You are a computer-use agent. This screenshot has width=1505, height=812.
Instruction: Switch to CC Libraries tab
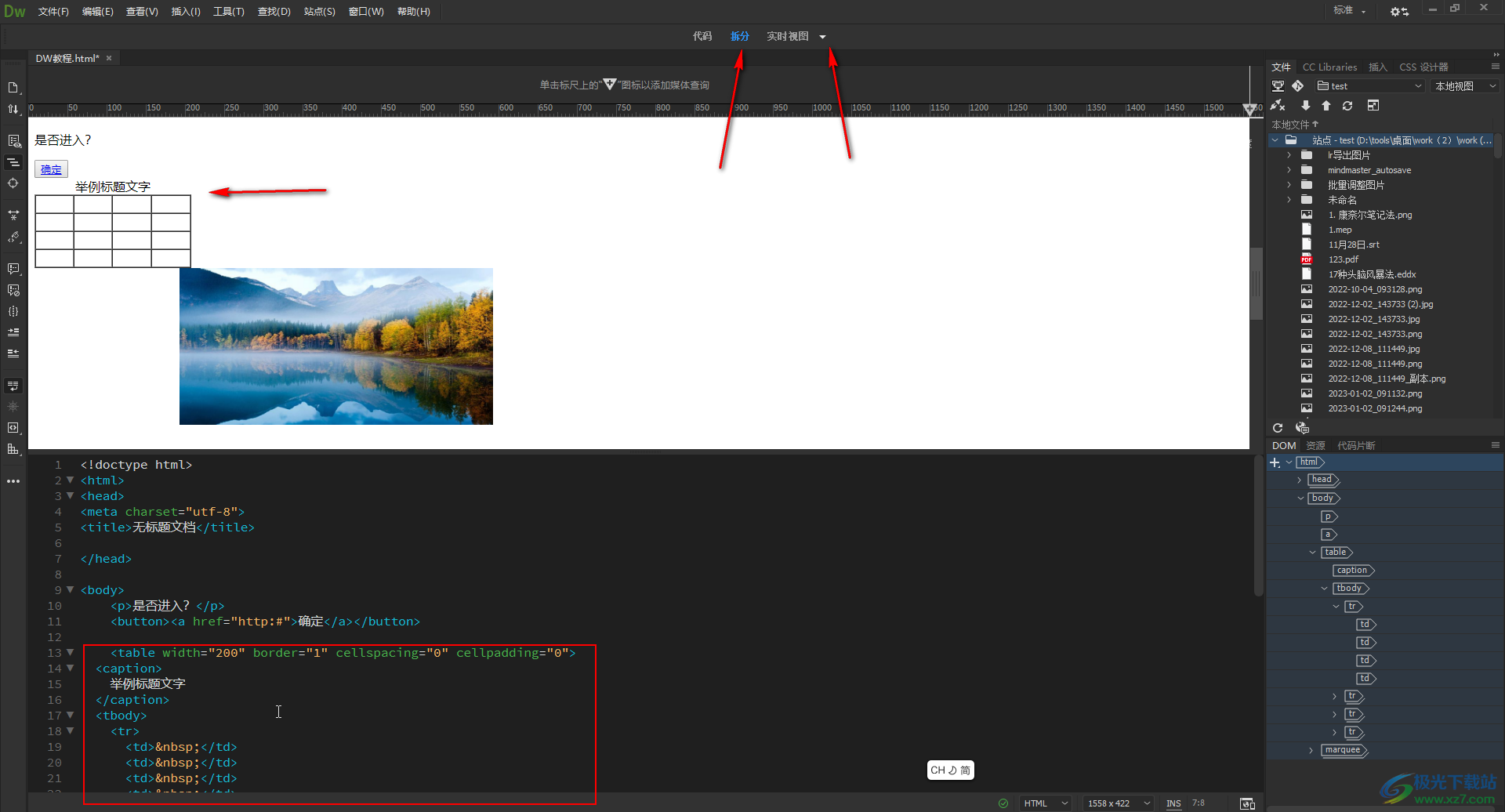pos(1329,67)
